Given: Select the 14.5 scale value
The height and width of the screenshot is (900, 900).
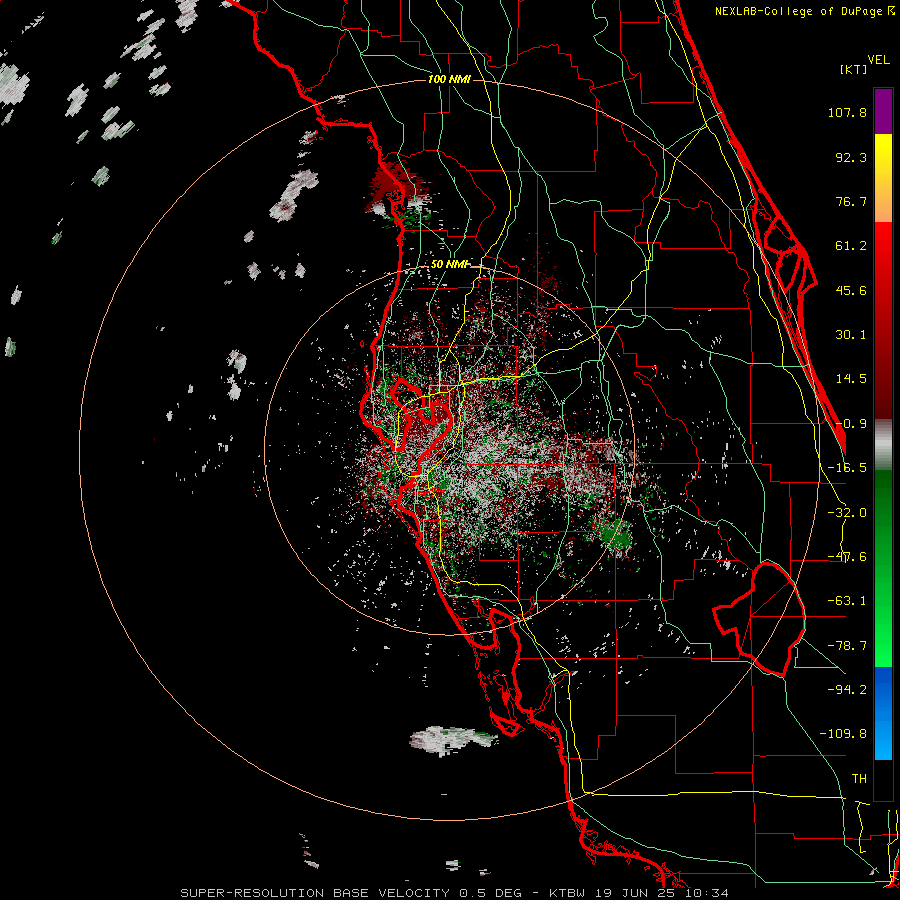Looking at the screenshot, I should point(851,378).
